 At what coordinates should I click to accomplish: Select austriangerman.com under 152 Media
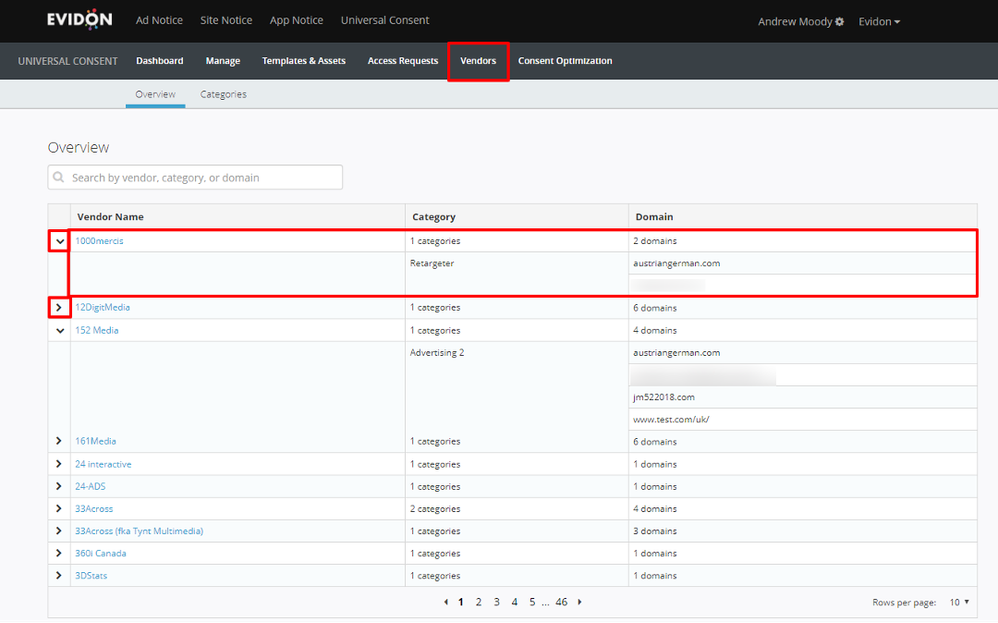click(677, 353)
